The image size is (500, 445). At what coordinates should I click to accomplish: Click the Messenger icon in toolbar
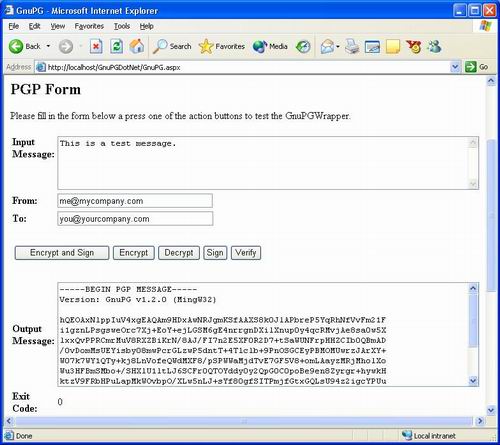(x=435, y=46)
